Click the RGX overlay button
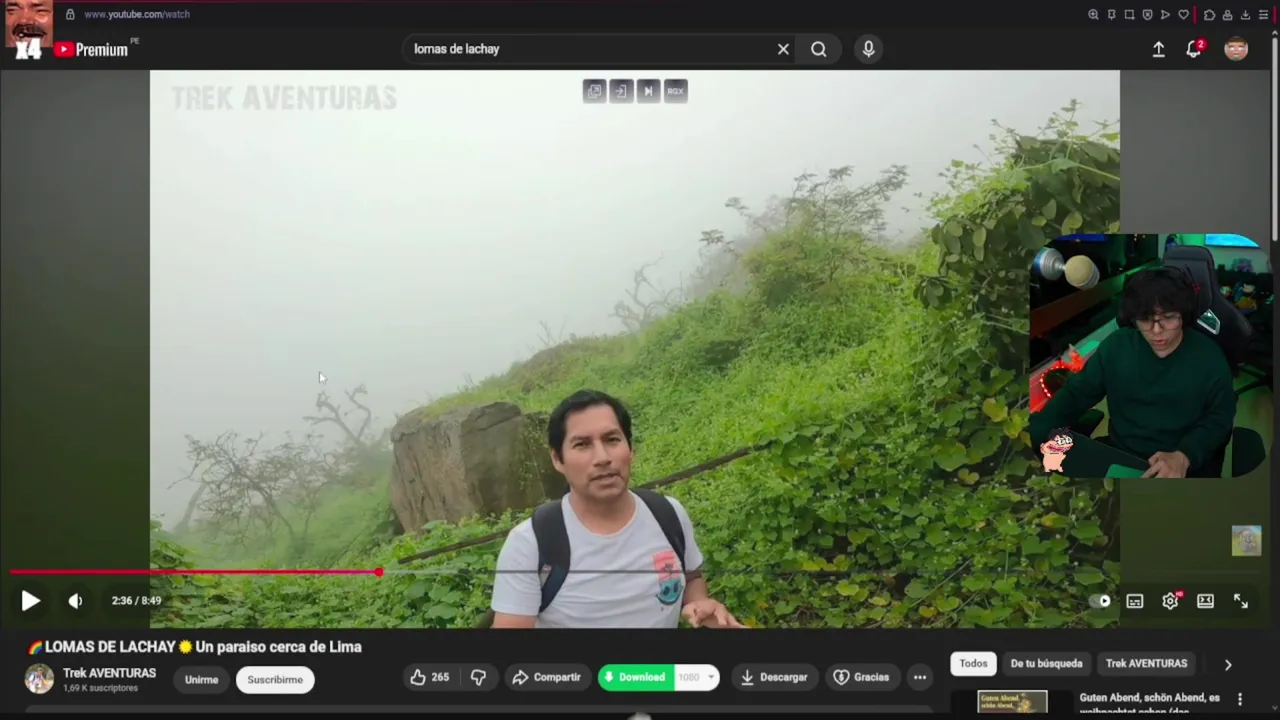Screen dimensions: 1280x720 (x=675, y=91)
